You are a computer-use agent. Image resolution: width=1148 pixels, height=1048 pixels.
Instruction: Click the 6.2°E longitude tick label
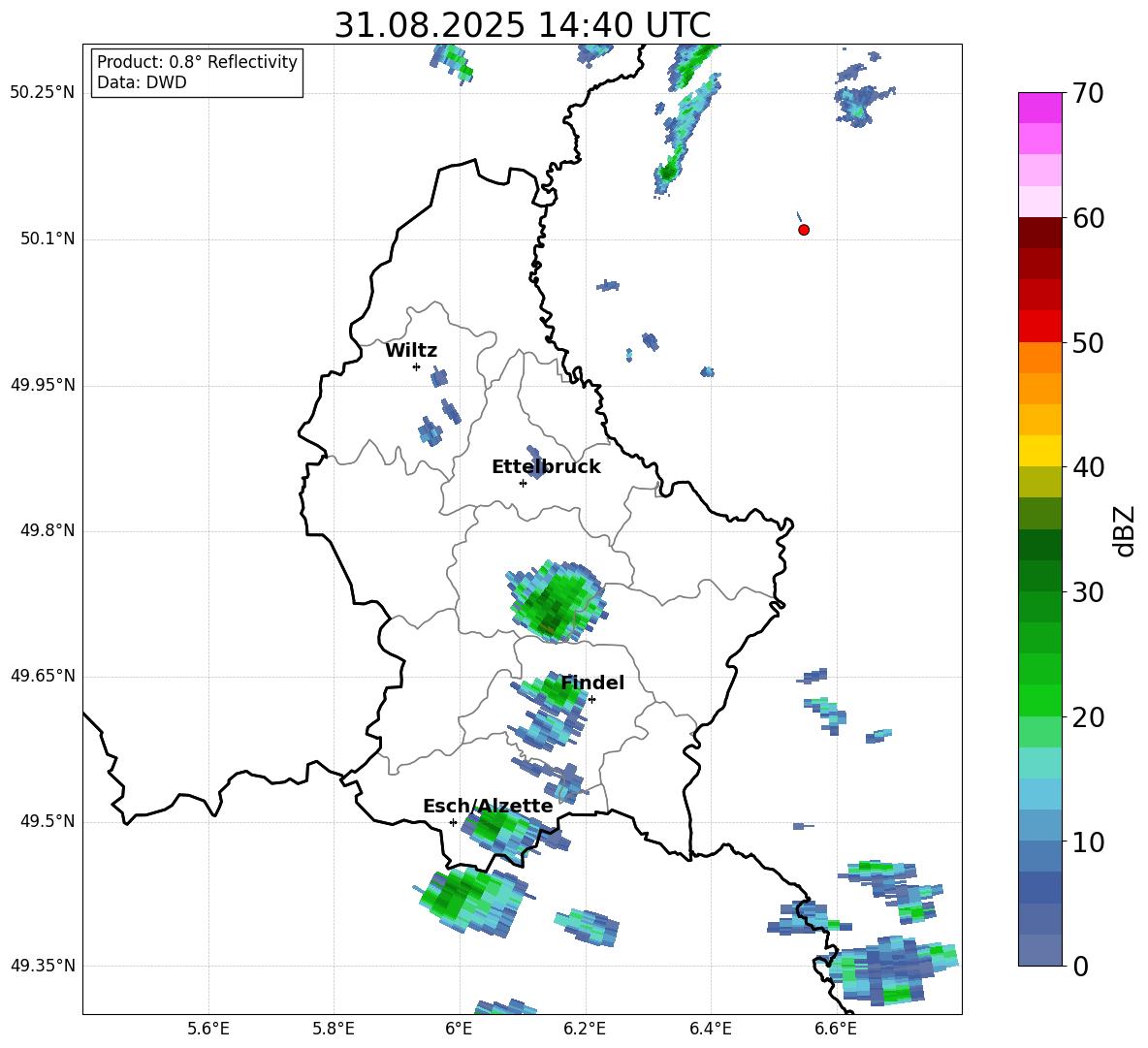coord(585,1029)
